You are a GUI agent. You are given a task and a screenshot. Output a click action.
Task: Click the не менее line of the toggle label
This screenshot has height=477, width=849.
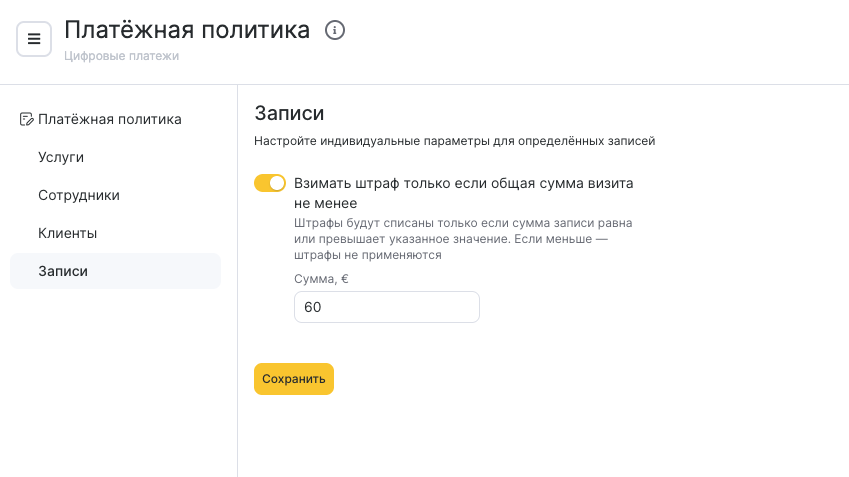point(325,204)
